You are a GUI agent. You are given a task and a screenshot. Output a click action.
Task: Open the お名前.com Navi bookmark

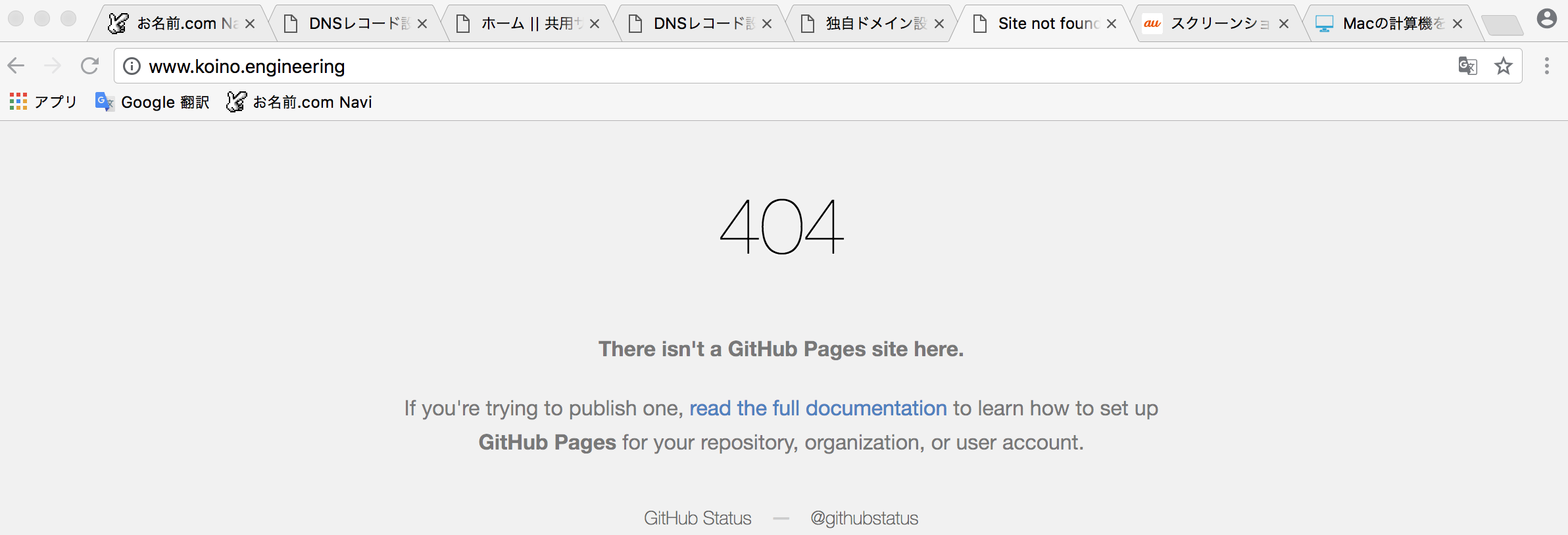click(x=299, y=102)
